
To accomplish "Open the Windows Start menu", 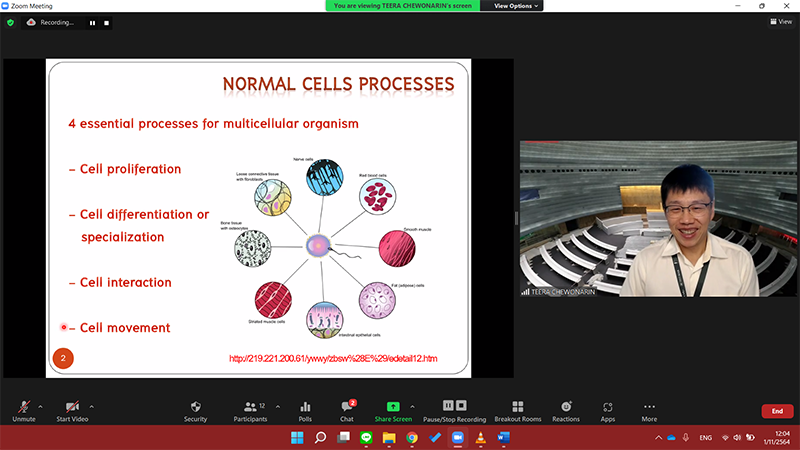I will [297, 438].
